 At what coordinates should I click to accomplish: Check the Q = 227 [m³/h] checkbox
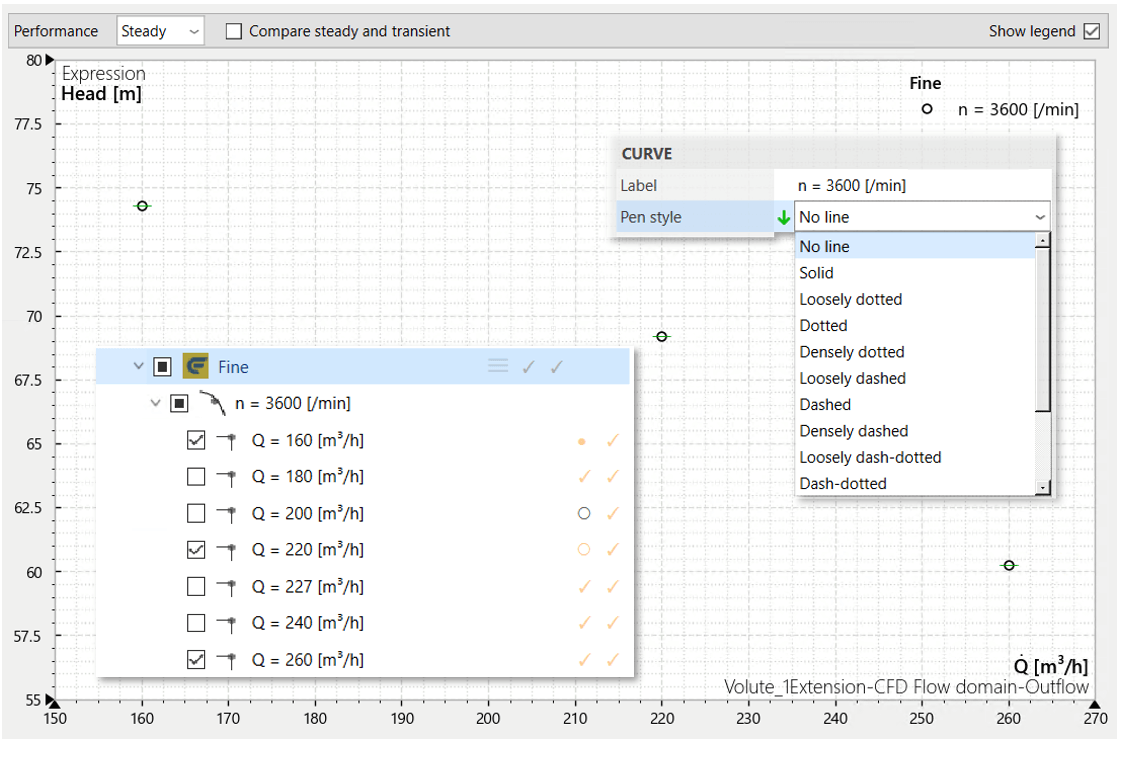195,586
